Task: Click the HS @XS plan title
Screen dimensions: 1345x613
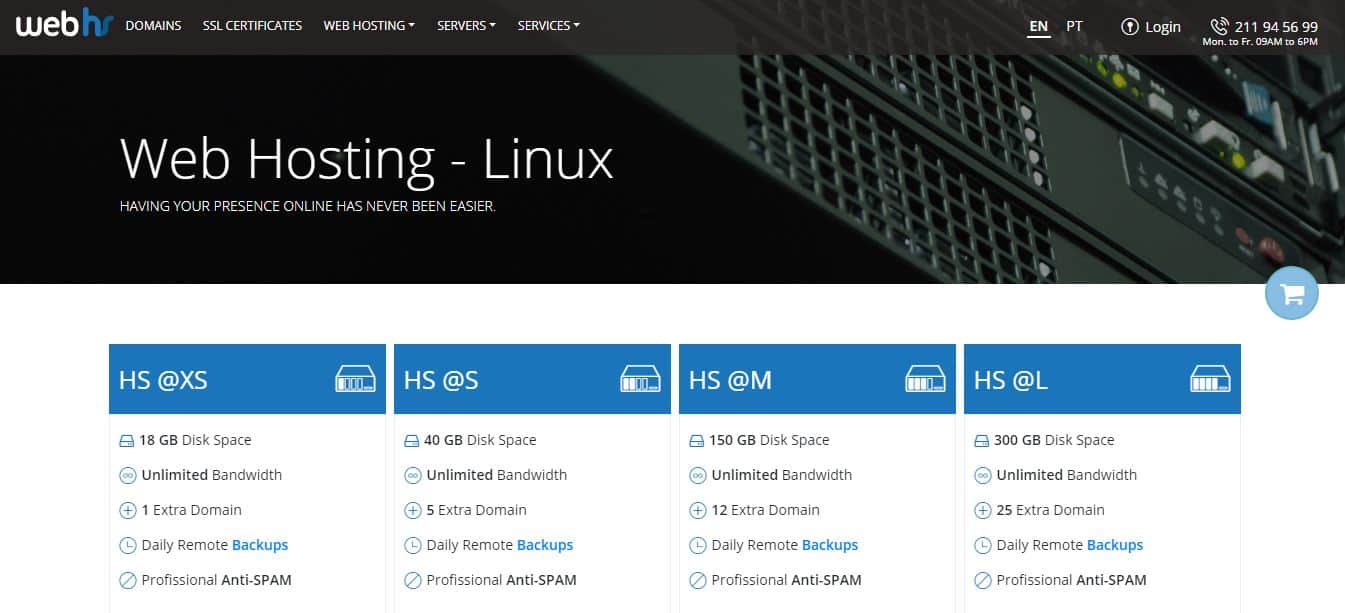Action: click(163, 380)
